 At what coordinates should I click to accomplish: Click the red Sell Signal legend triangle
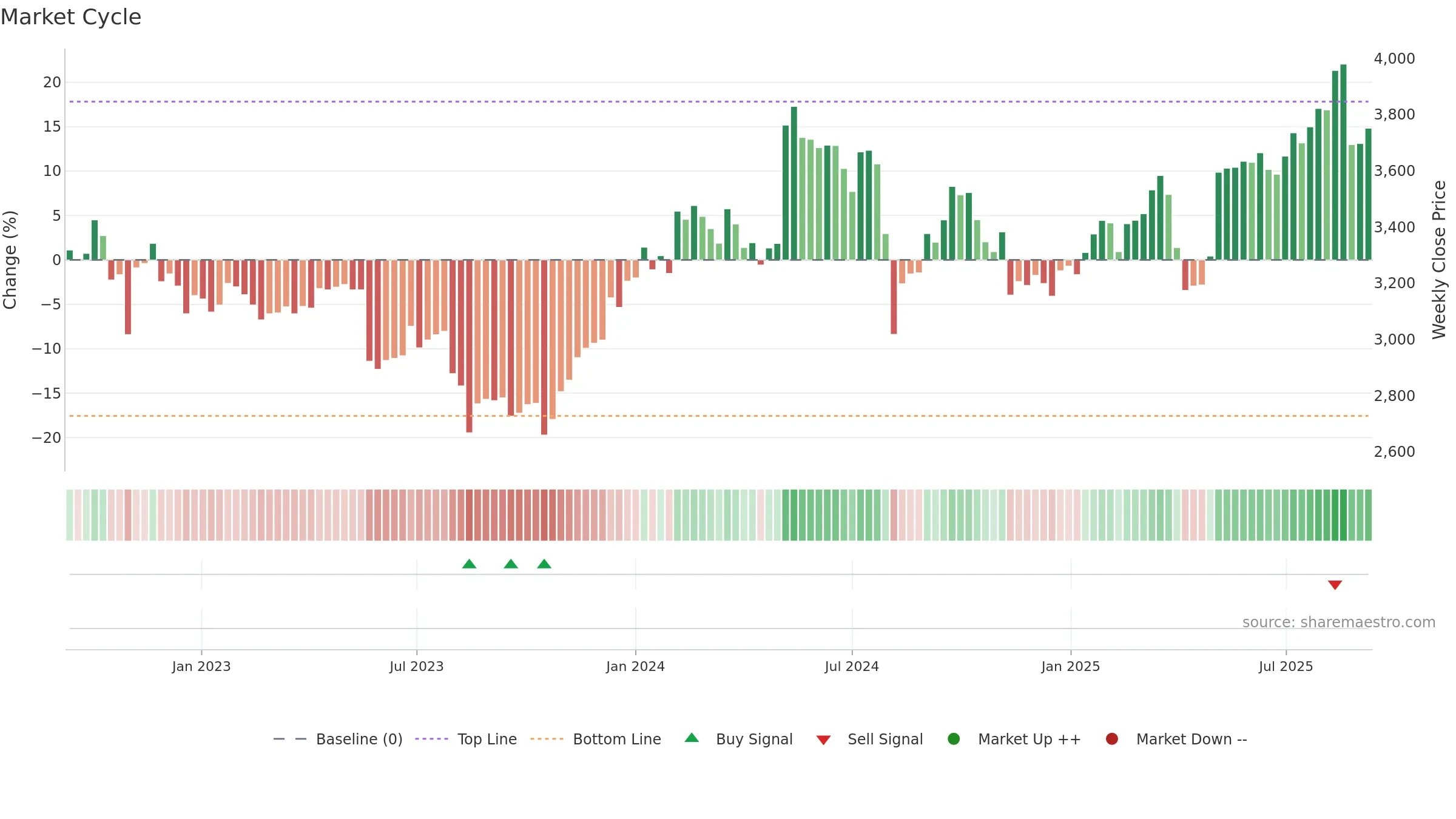[823, 740]
